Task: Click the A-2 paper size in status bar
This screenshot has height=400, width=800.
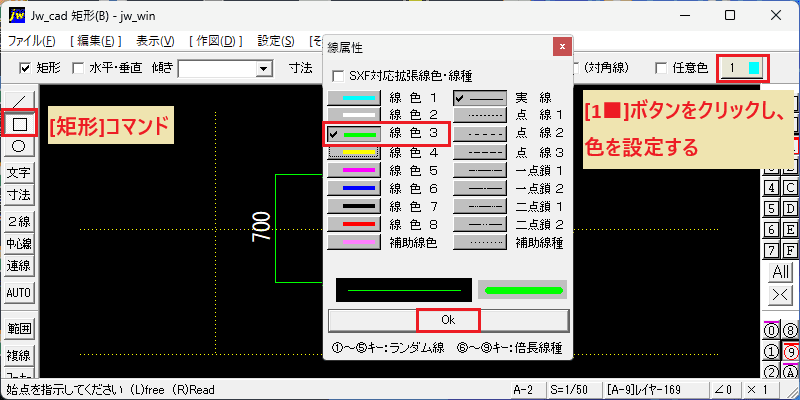Action: click(527, 390)
